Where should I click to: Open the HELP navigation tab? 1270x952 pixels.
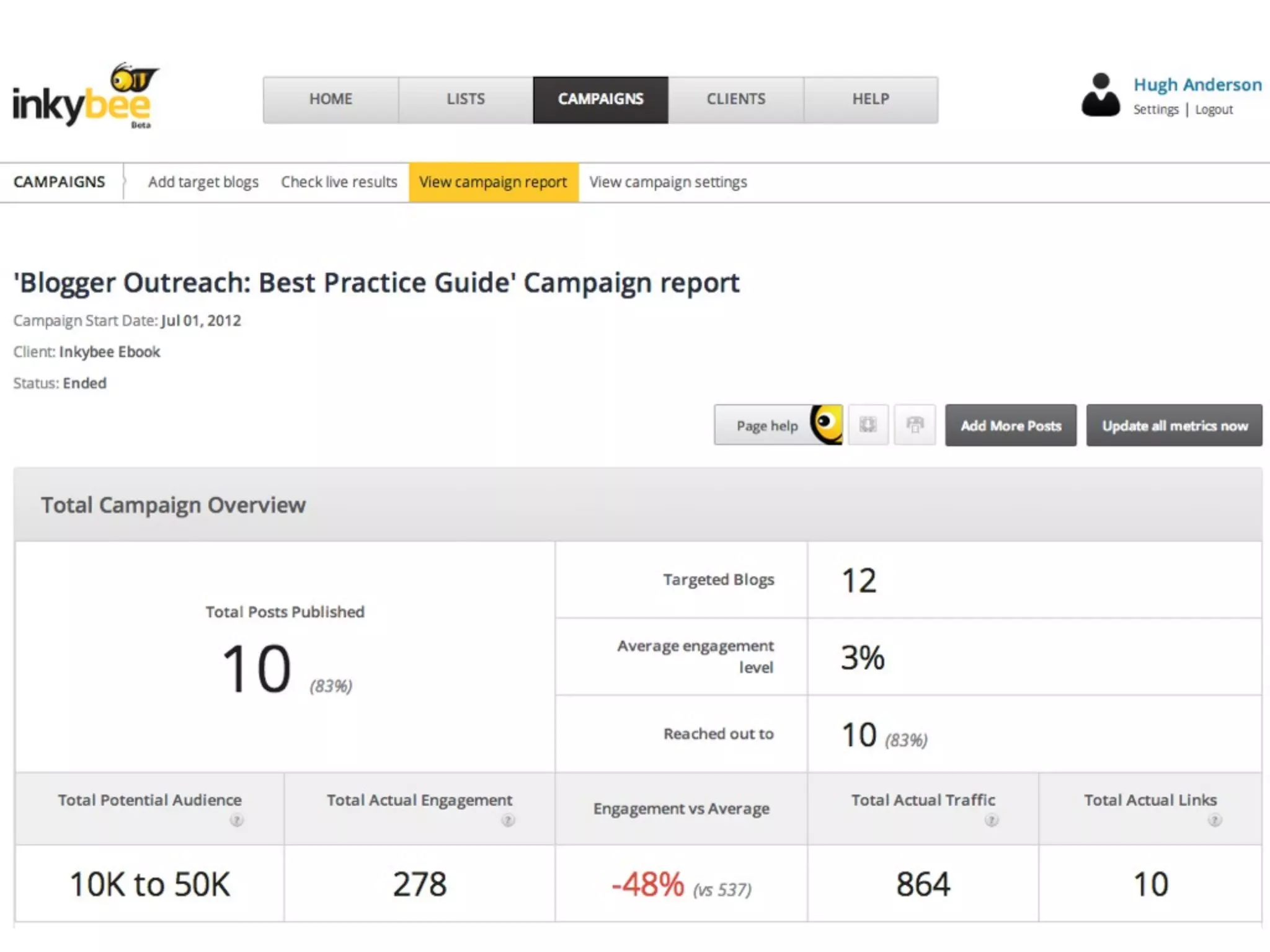click(871, 100)
